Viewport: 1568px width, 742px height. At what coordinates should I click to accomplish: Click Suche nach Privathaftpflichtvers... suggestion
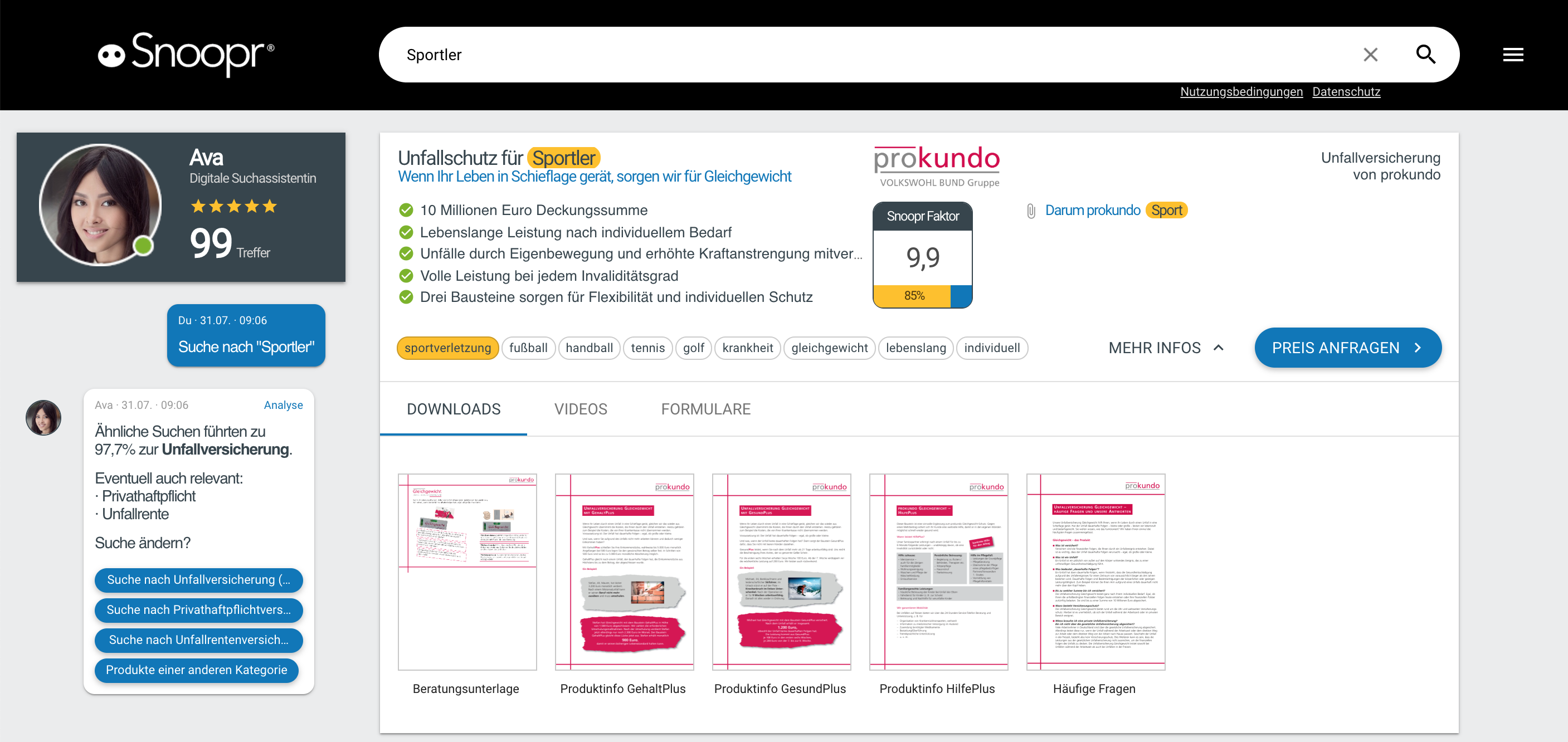(198, 610)
